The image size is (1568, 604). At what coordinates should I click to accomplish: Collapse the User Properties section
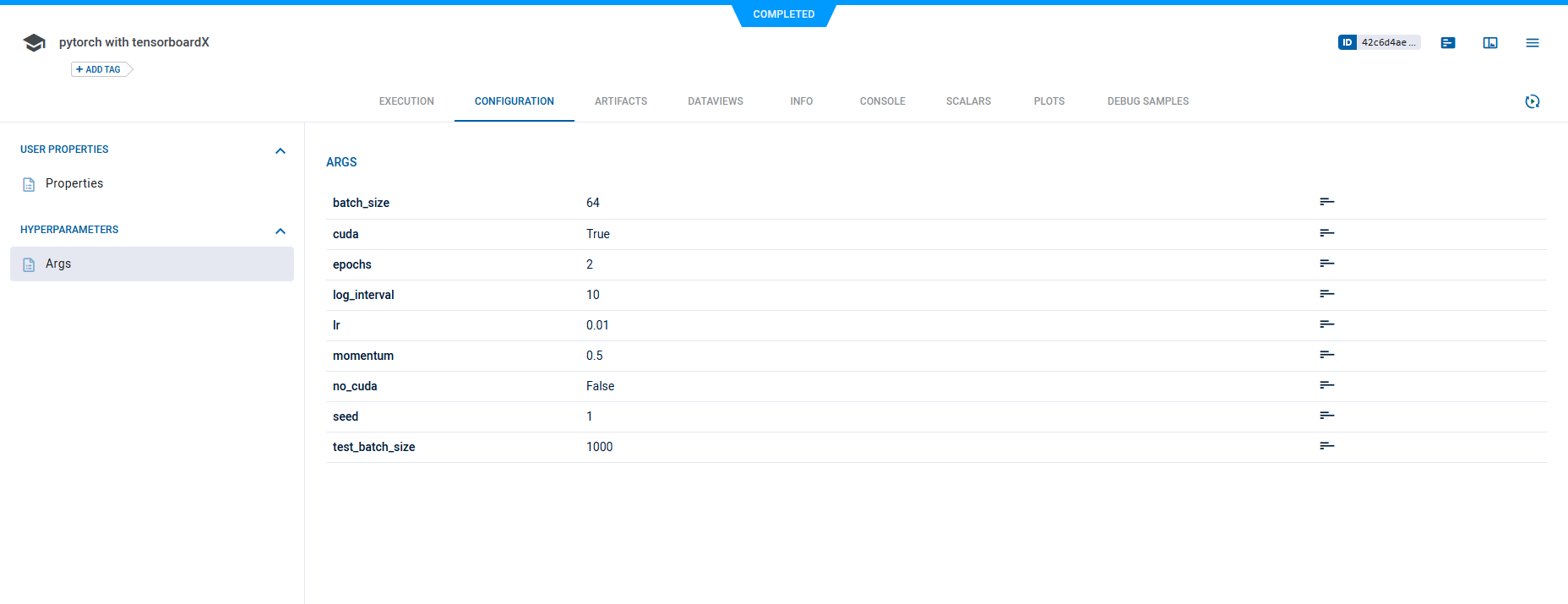[280, 150]
